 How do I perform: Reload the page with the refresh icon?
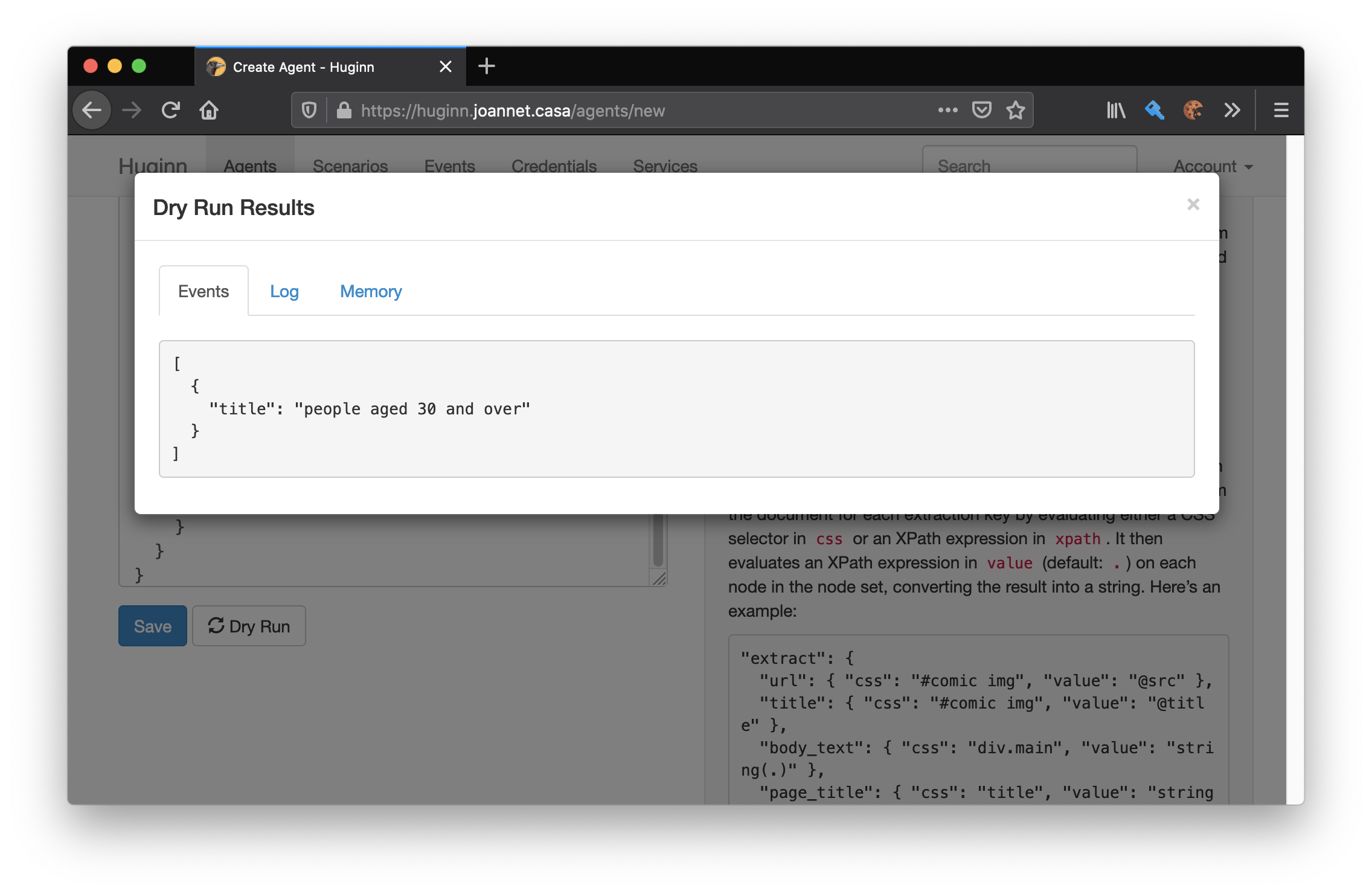point(170,111)
